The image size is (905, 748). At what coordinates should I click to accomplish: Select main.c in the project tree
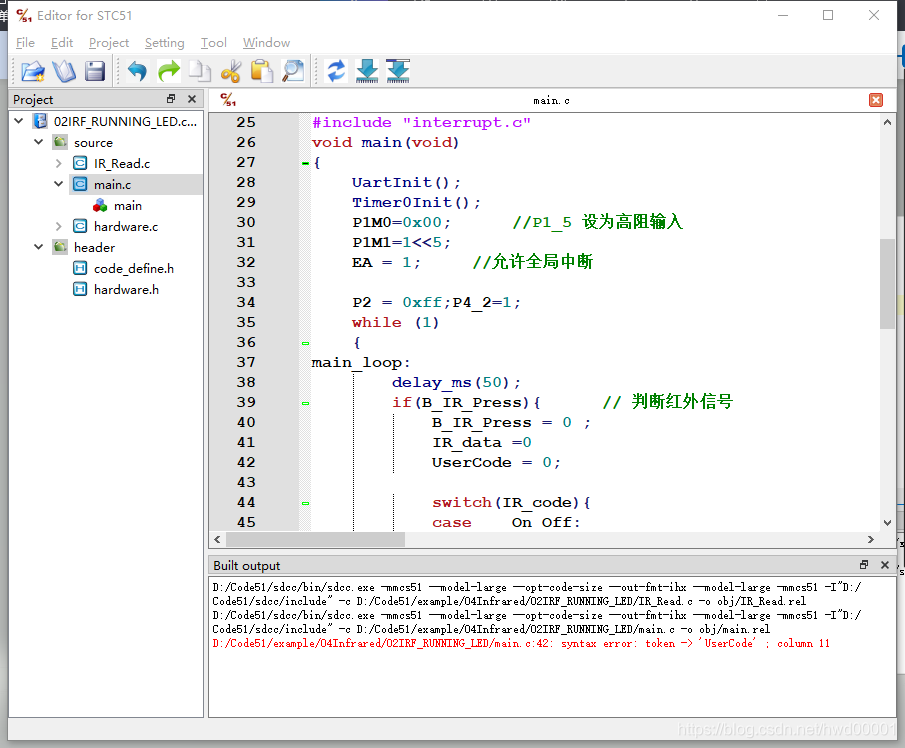[113, 185]
